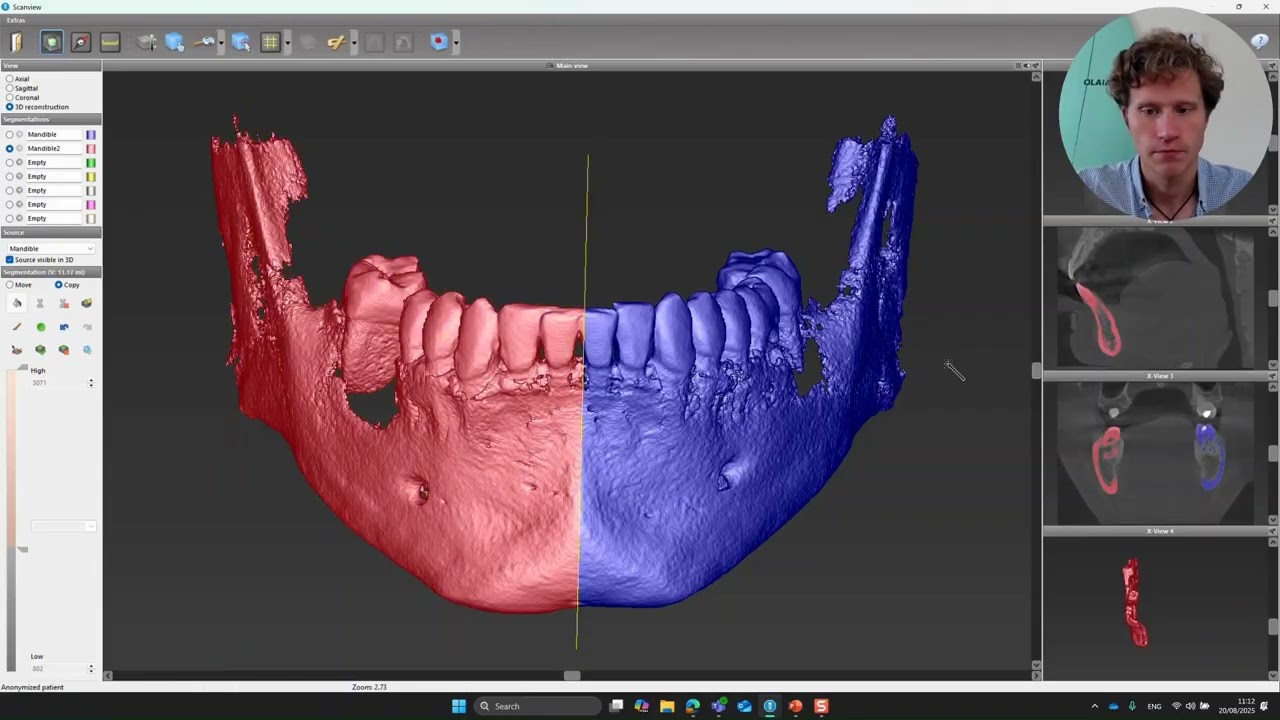Select the Sagittal view radio button
1280x720 pixels.
10,88
